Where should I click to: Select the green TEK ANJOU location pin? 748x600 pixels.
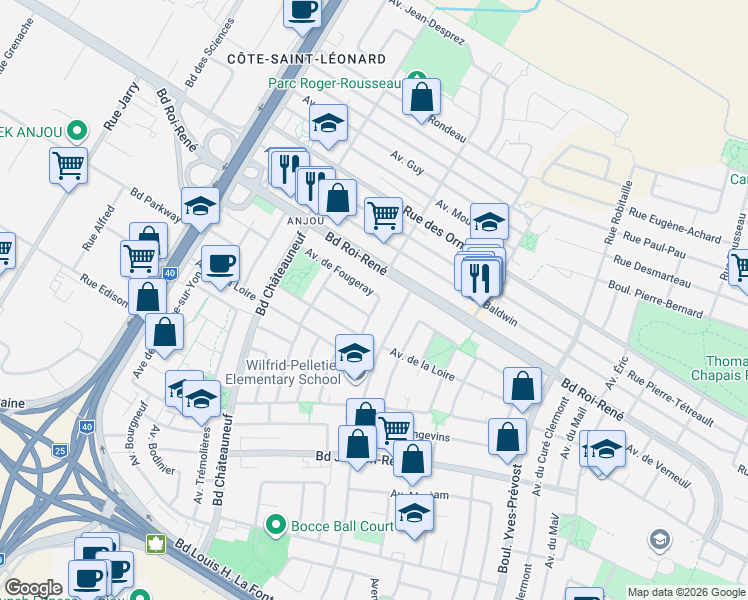tap(77, 131)
